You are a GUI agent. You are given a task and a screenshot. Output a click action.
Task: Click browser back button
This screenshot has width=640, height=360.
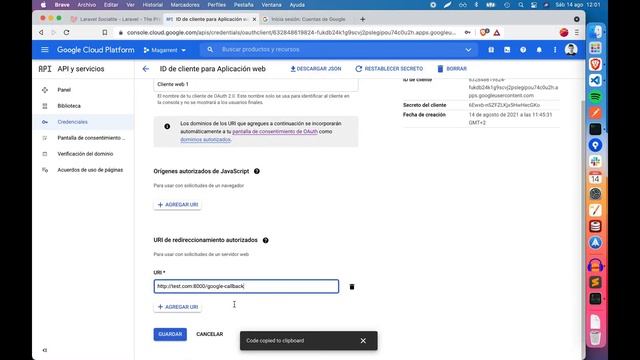41,32
